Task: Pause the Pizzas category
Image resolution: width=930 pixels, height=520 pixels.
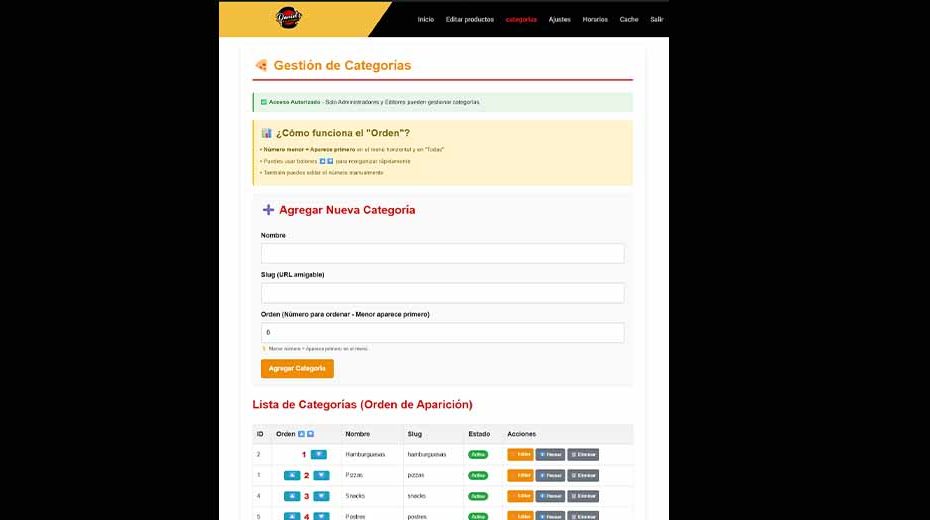Action: pos(550,475)
